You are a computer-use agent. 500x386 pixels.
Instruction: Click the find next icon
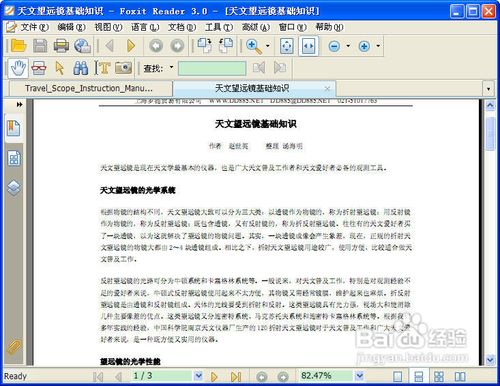click(x=280, y=68)
